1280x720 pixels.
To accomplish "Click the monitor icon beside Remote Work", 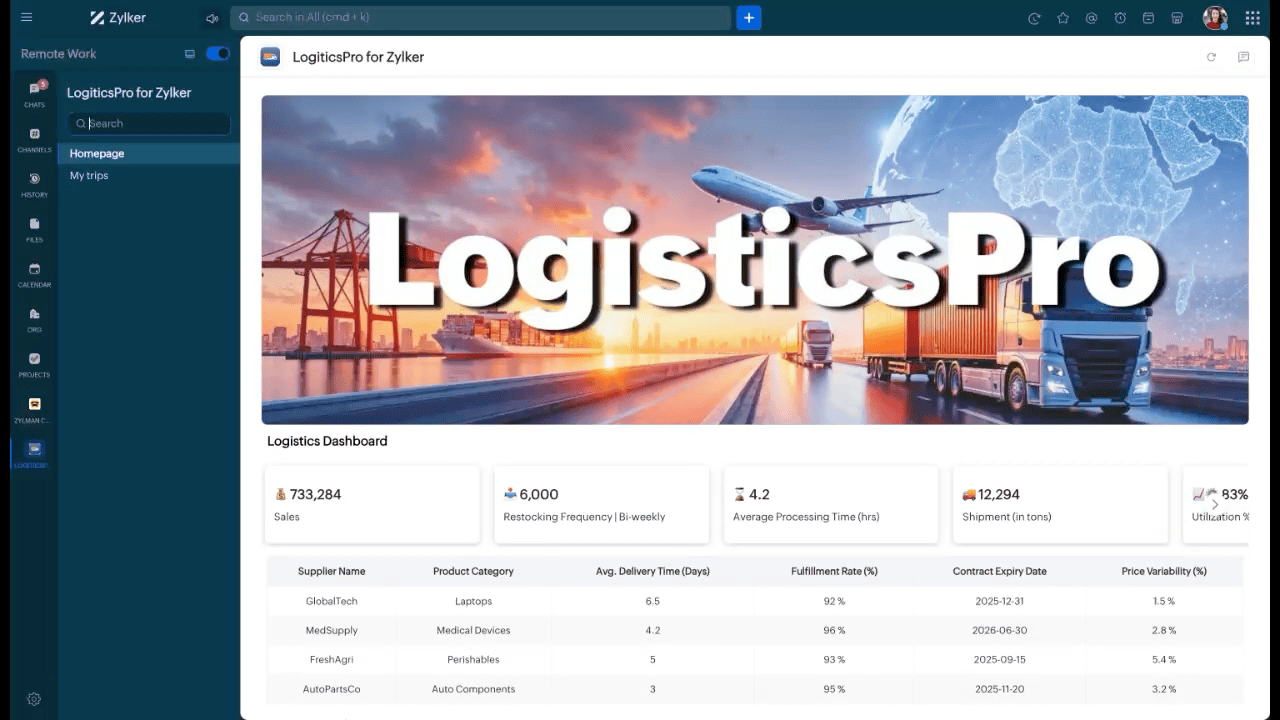I will point(190,54).
